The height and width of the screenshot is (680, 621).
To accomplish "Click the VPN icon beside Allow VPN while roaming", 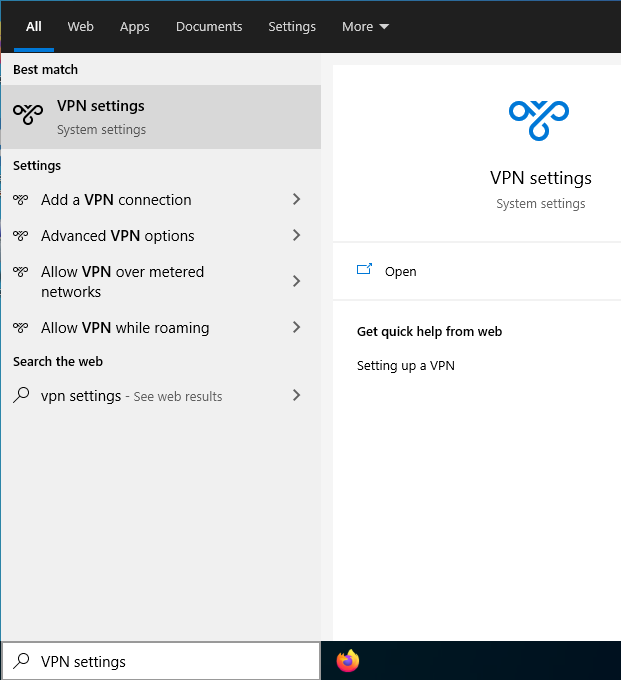I will click(x=20, y=327).
